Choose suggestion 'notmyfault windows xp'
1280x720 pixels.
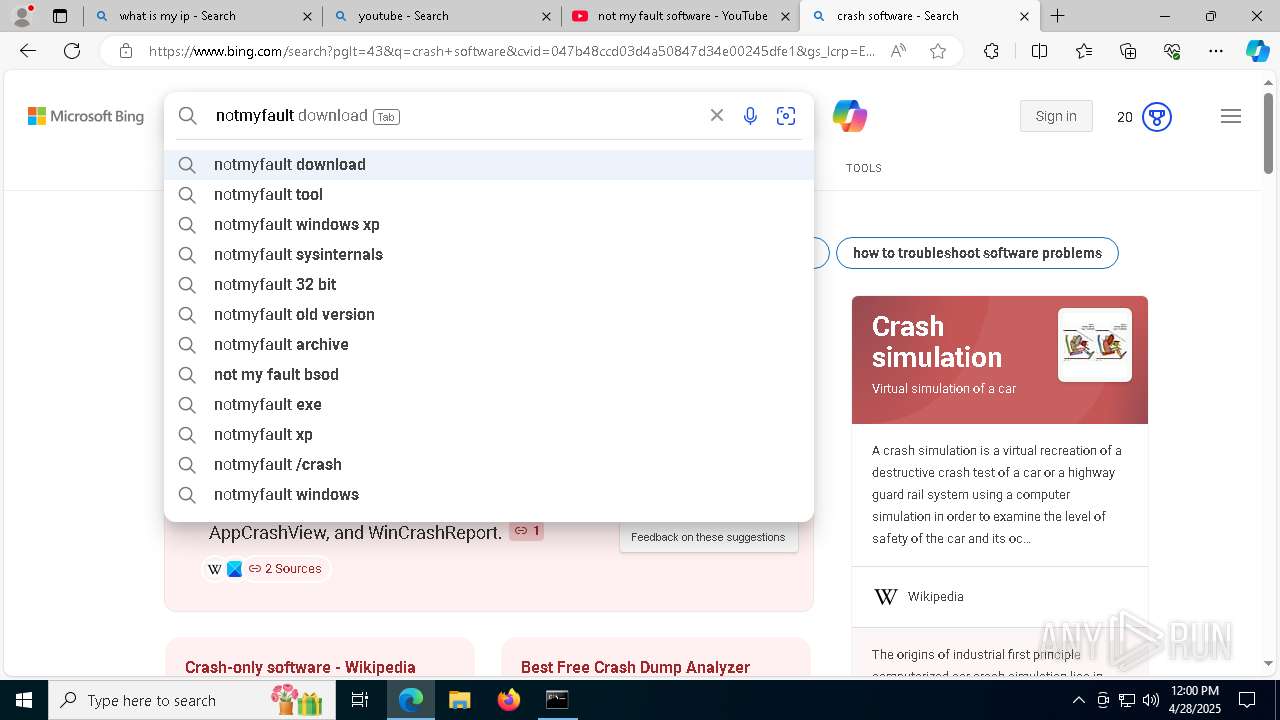click(x=489, y=224)
